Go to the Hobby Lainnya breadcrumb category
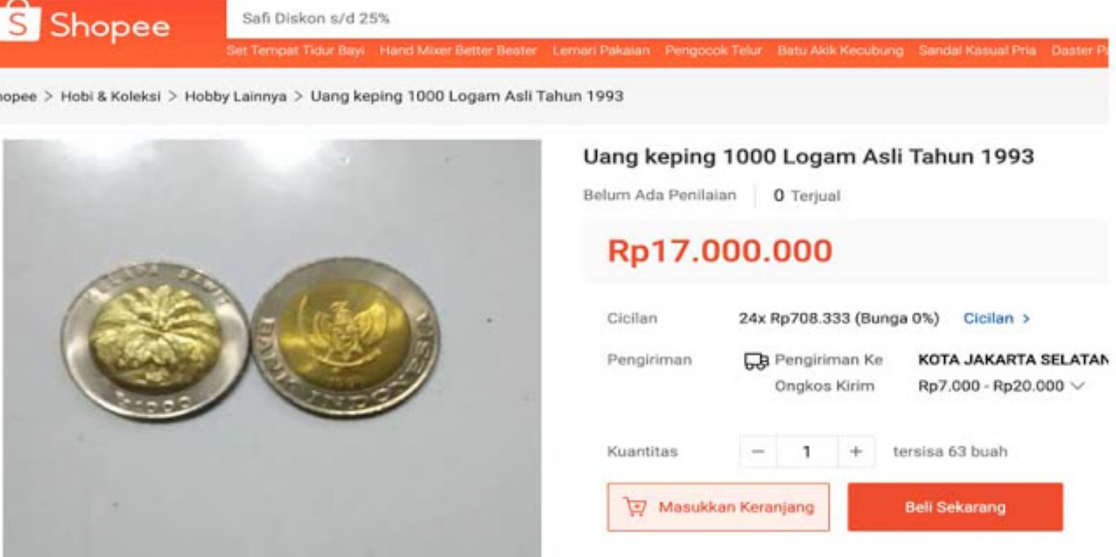Image resolution: width=1116 pixels, height=557 pixels. pos(236,96)
